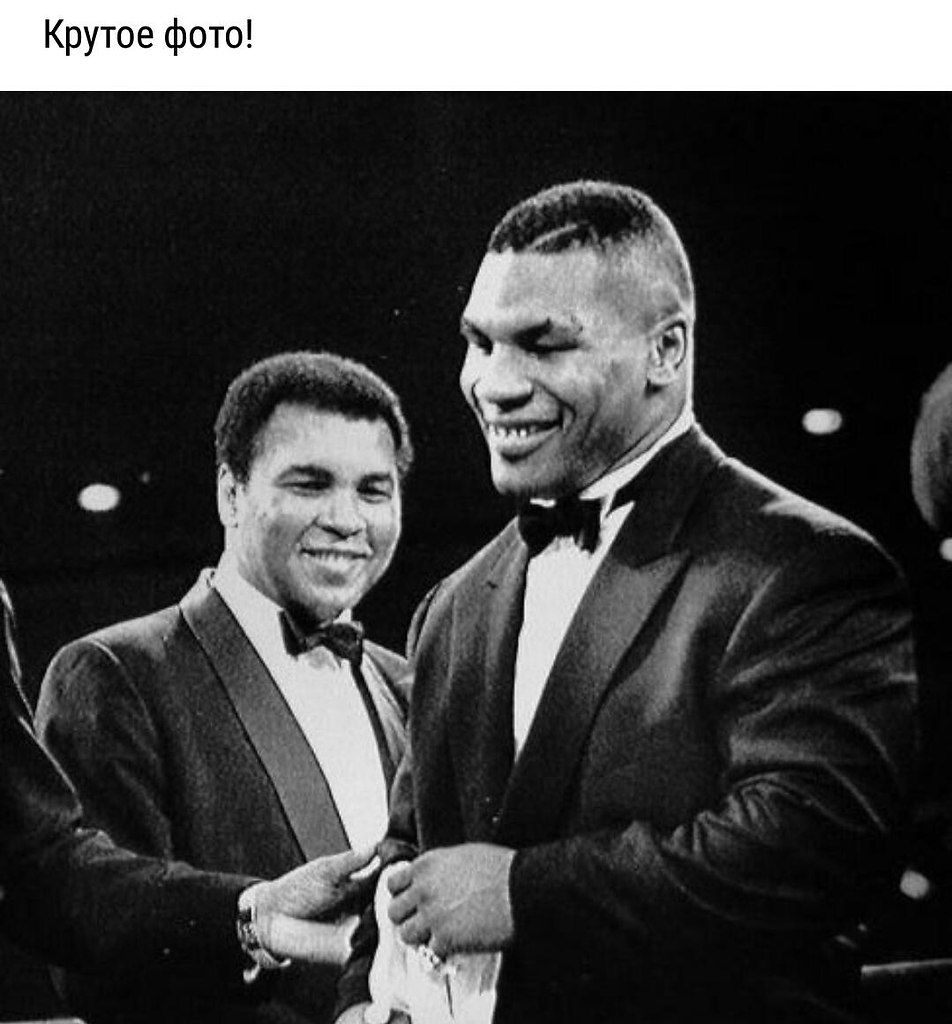Click the taller man's bow tie
This screenshot has width=952, height=1024.
(x=560, y=522)
